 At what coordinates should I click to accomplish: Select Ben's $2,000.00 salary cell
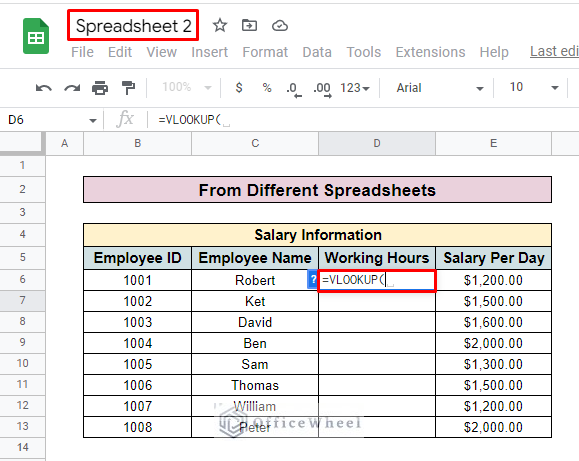coord(494,344)
